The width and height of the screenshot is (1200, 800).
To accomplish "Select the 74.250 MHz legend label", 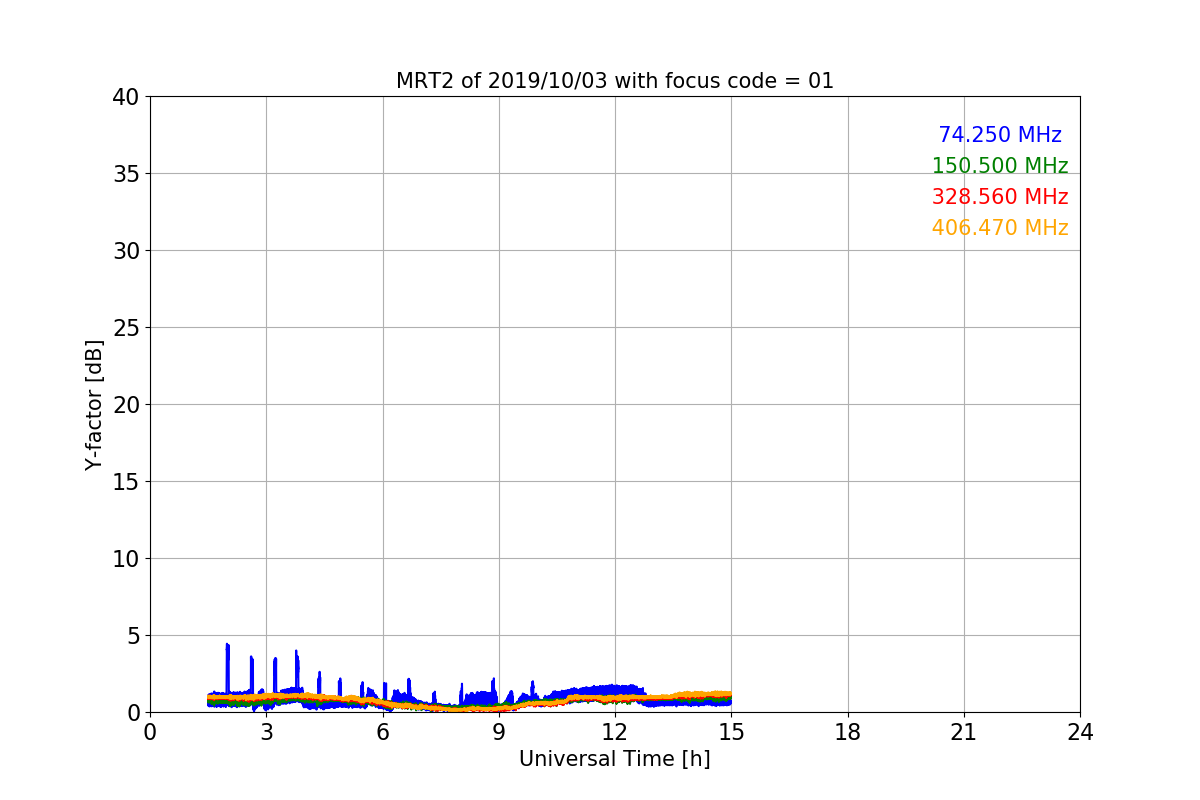I will (1000, 135).
